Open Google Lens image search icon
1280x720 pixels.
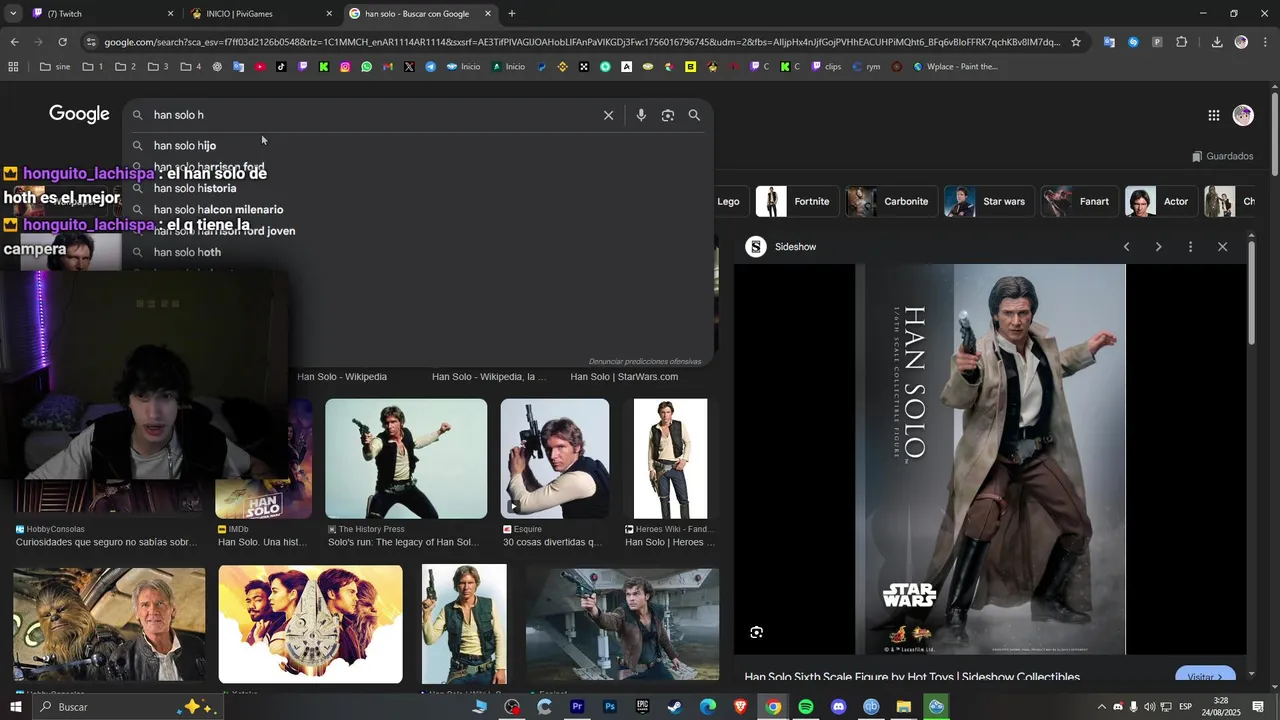tap(667, 115)
